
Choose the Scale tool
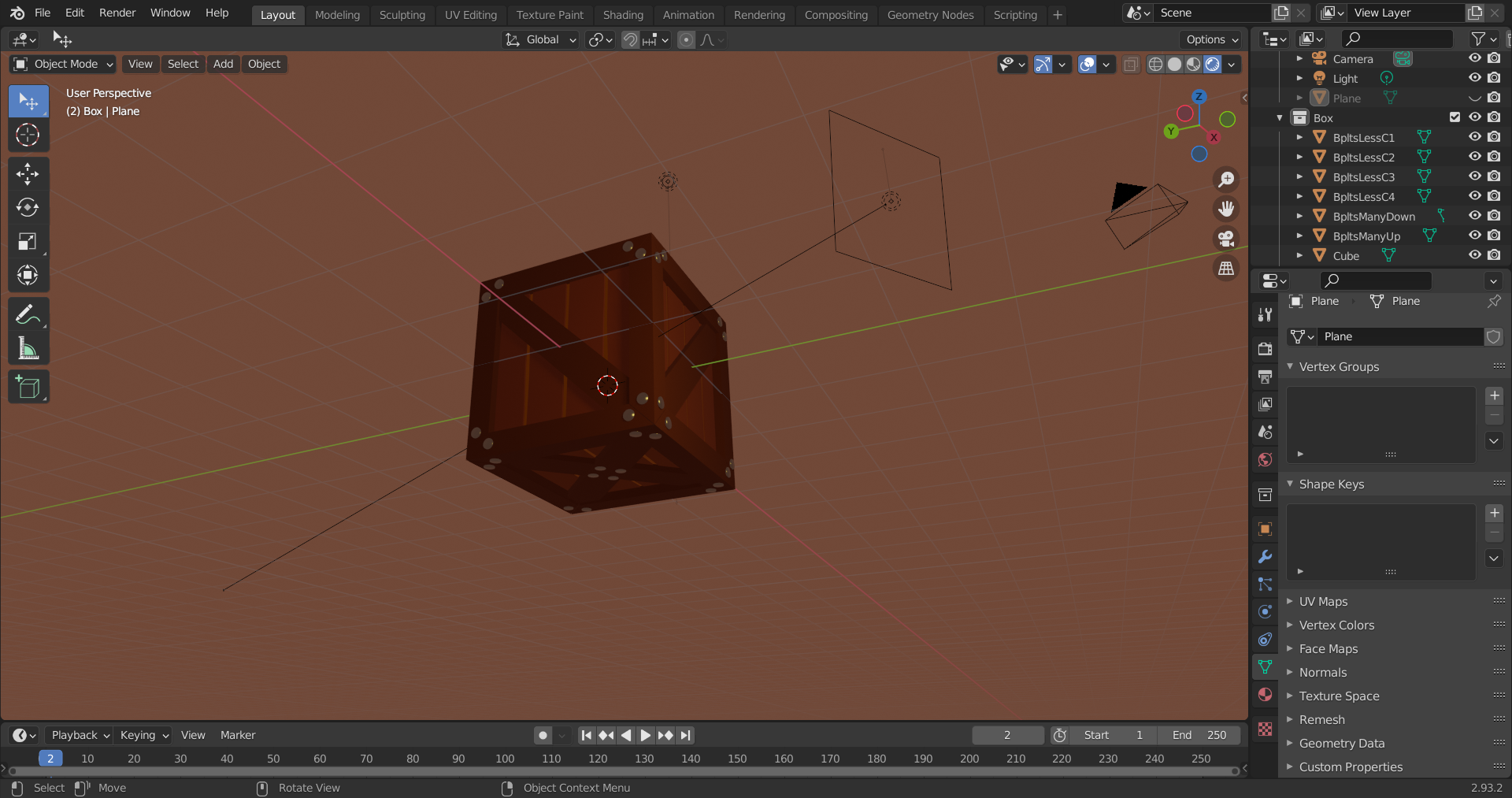(28, 241)
